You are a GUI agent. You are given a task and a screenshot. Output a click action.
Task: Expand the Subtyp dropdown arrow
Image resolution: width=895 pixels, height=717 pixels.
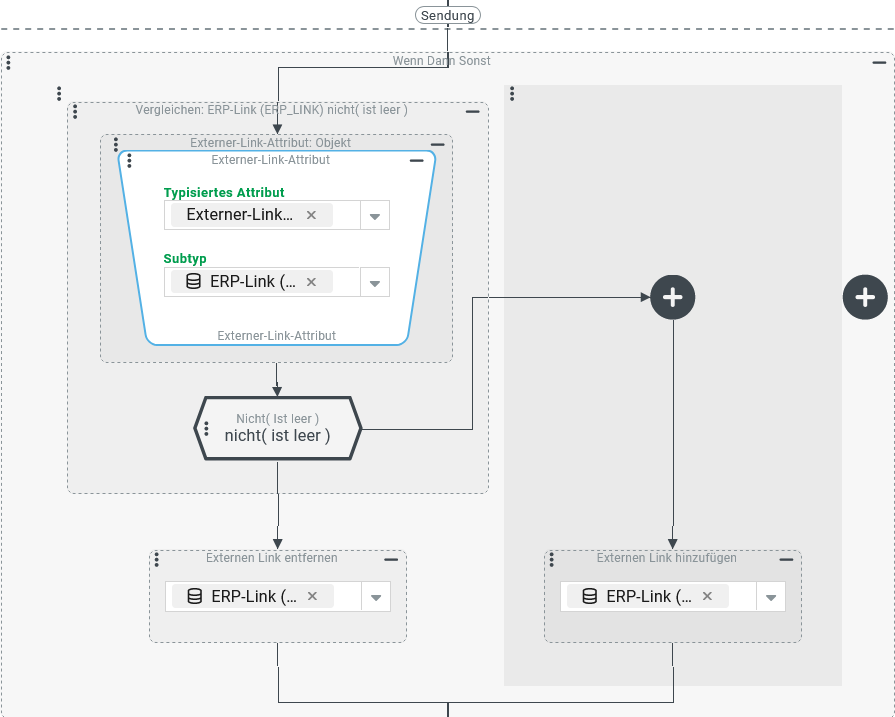tap(375, 283)
